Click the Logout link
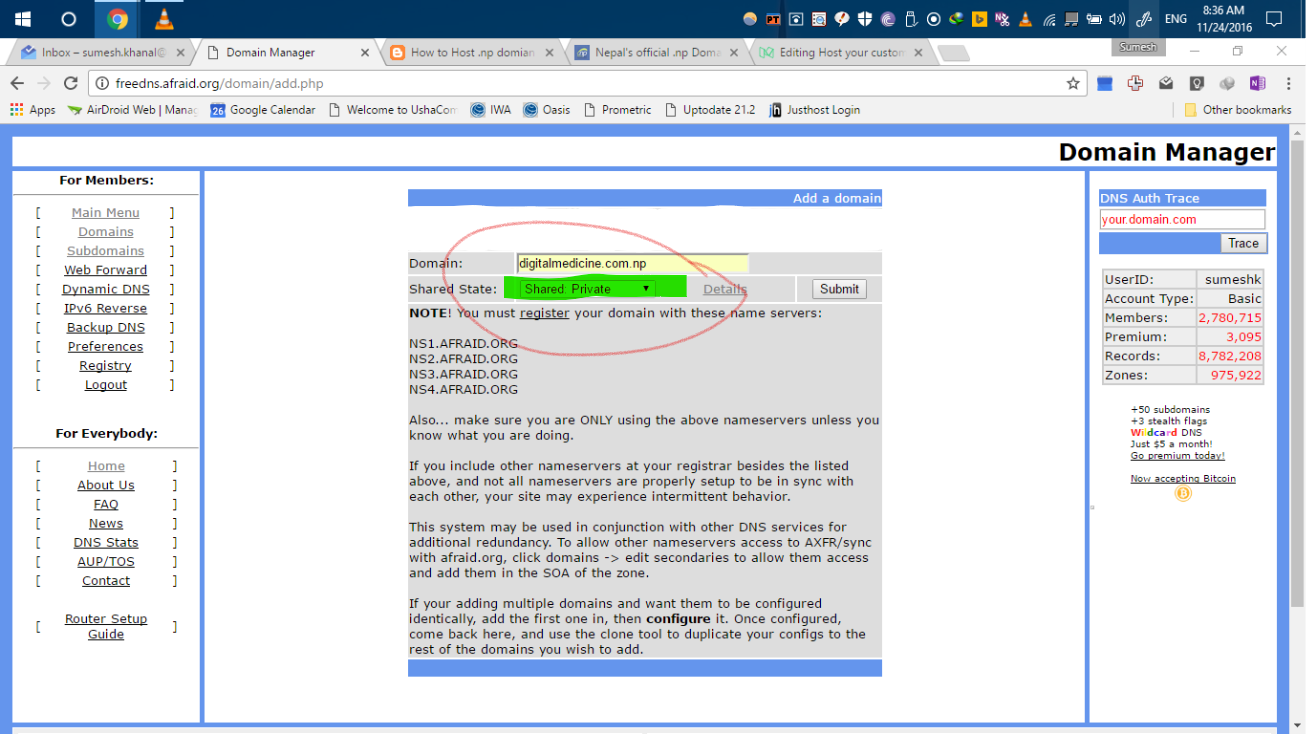1306x734 pixels. pyautogui.click(x=105, y=385)
